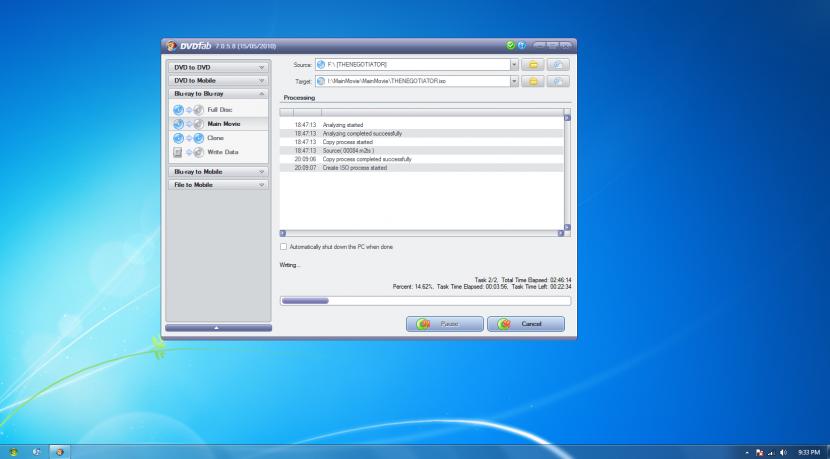Click the log's horizontal scrollbar right arrow
830x459 pixels.
tap(561, 233)
